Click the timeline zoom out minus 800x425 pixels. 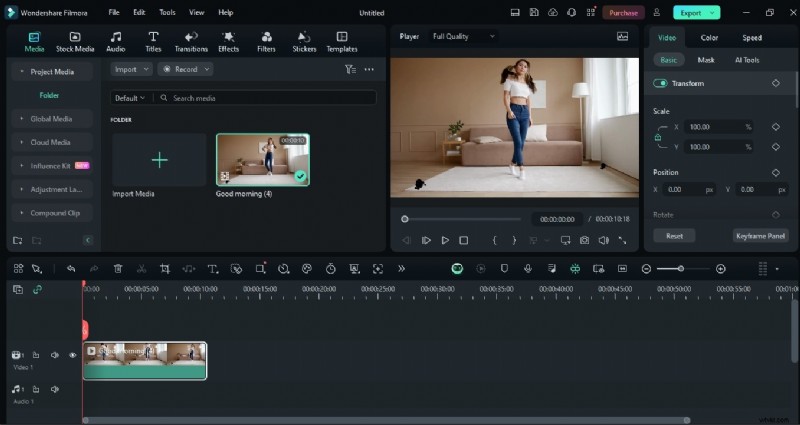pyautogui.click(x=646, y=269)
